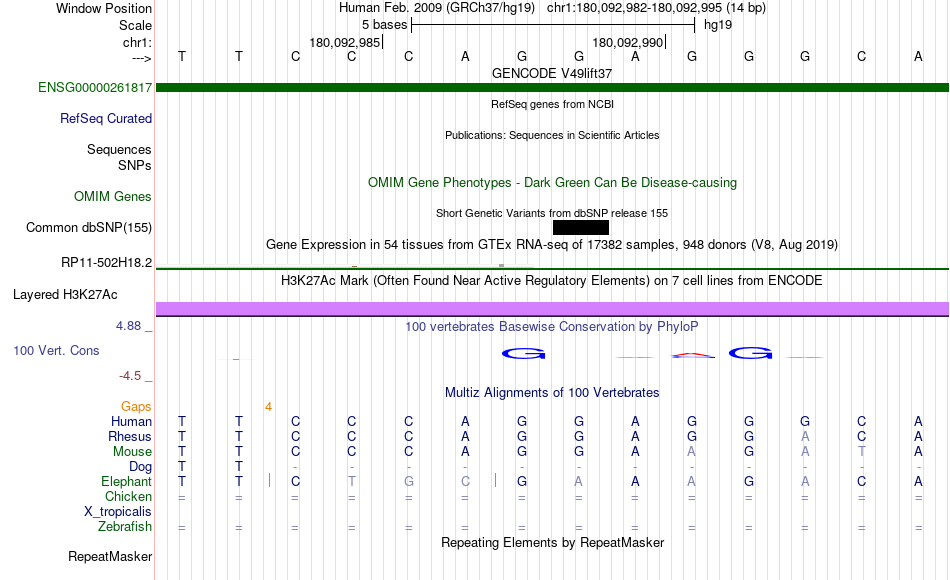Select the Common dbSNP(155) label

pyautogui.click(x=89, y=227)
